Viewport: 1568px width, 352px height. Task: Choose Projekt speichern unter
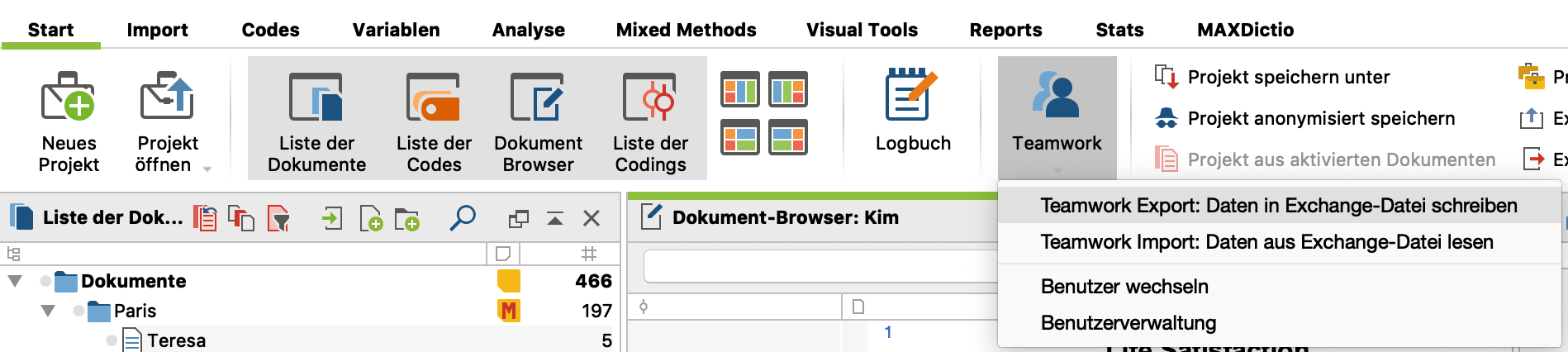pos(1289,77)
